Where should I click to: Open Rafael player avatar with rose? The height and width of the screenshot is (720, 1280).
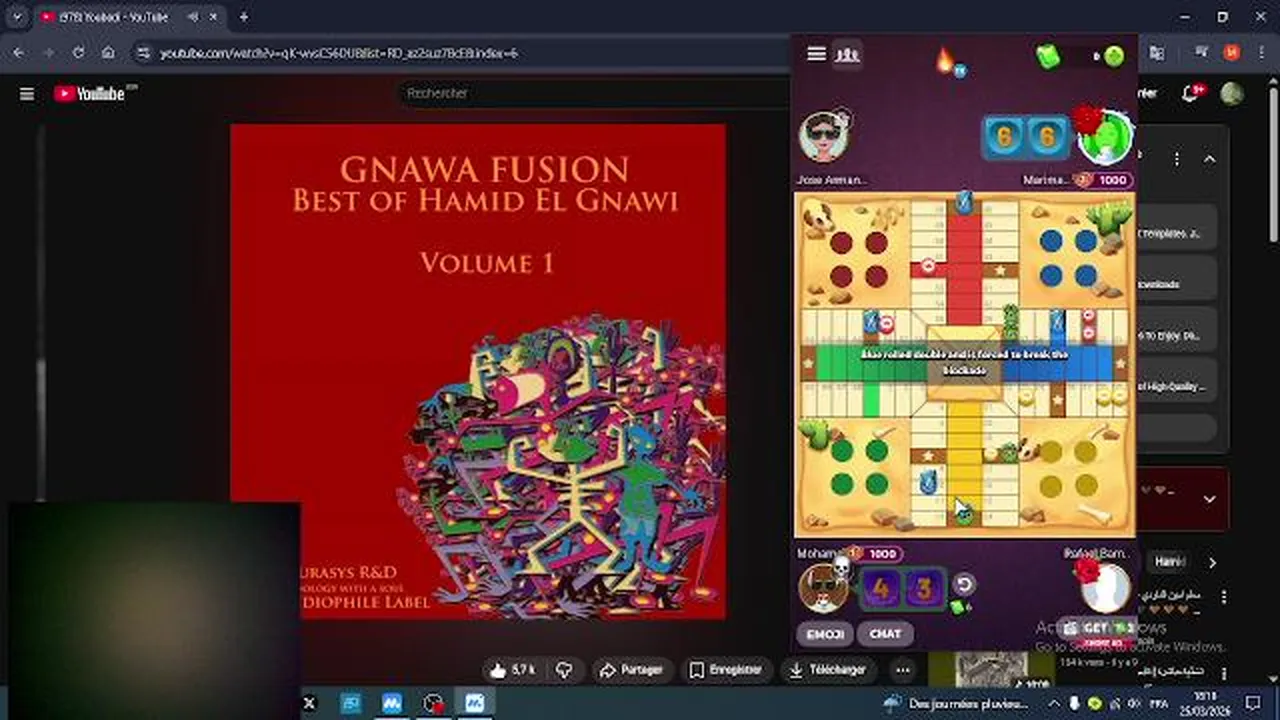(1105, 588)
